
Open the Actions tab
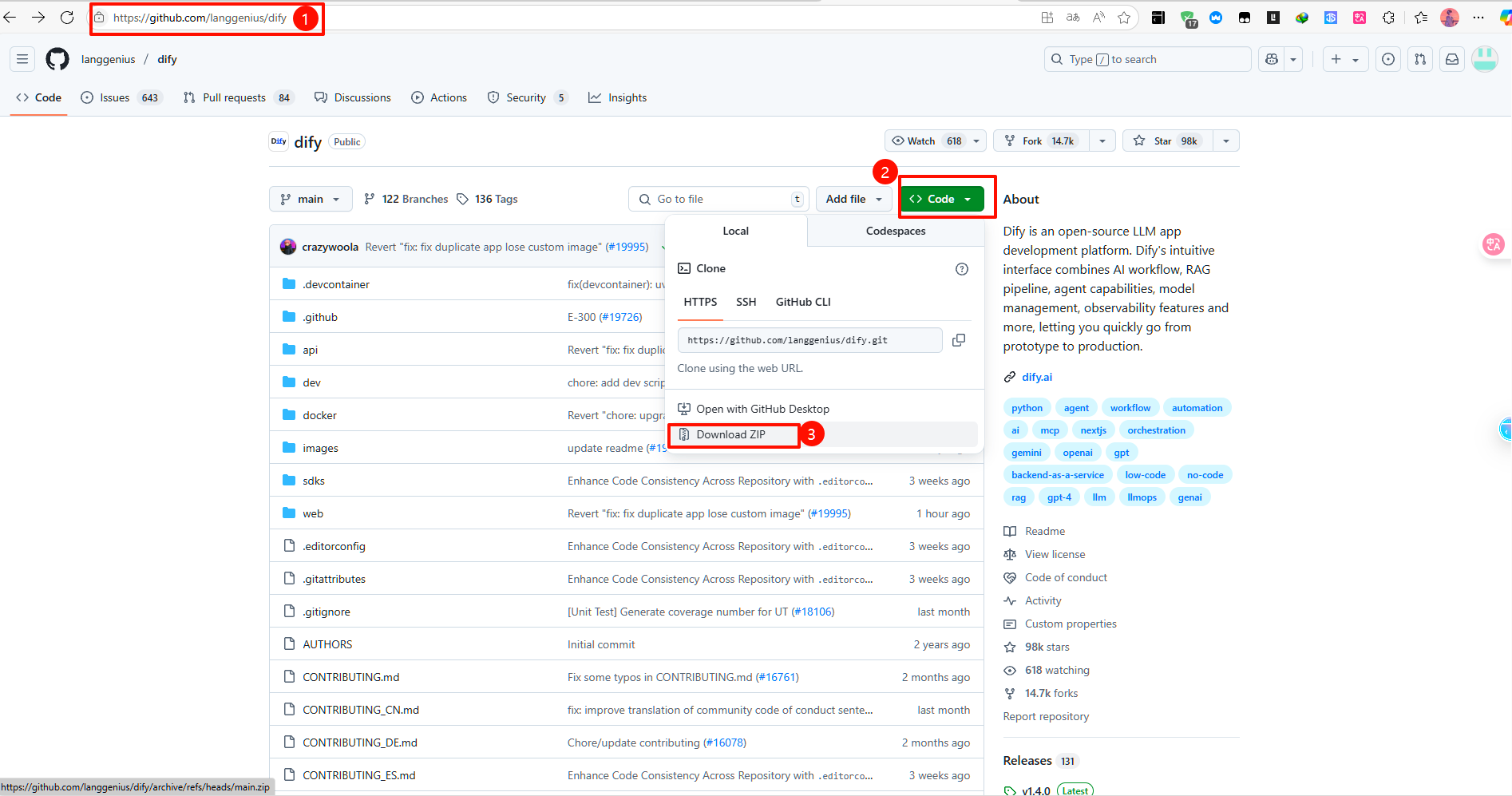click(439, 97)
